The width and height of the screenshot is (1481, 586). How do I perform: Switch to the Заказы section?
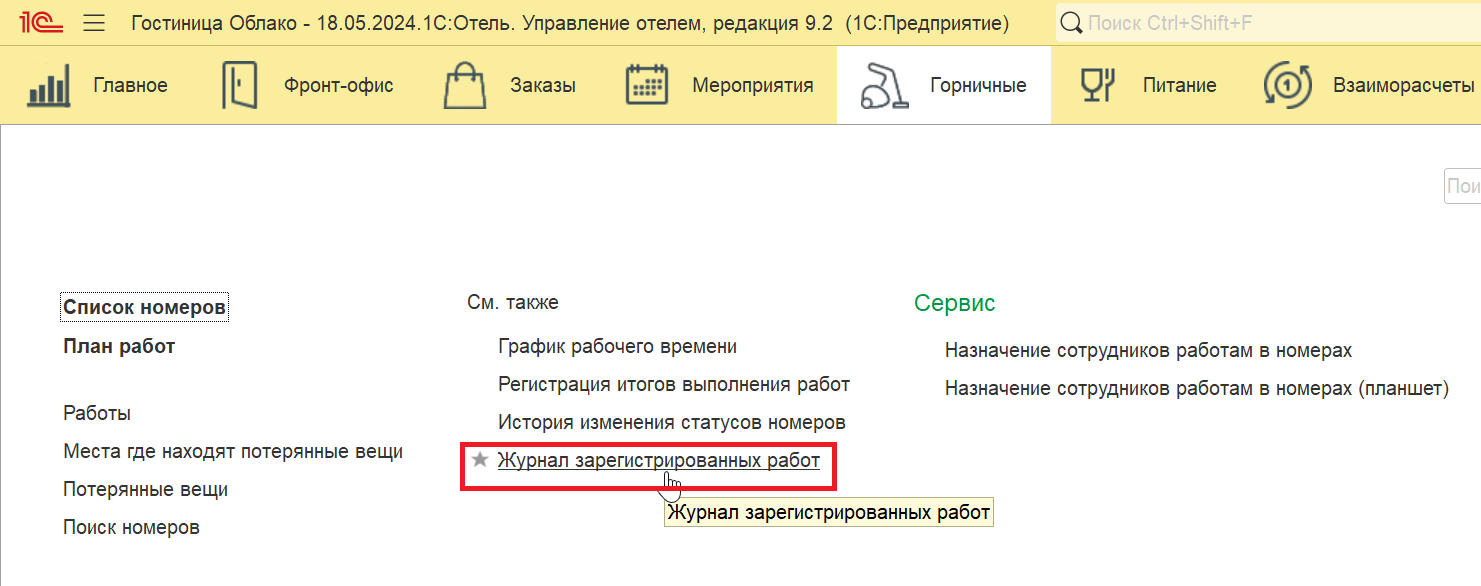coord(542,85)
